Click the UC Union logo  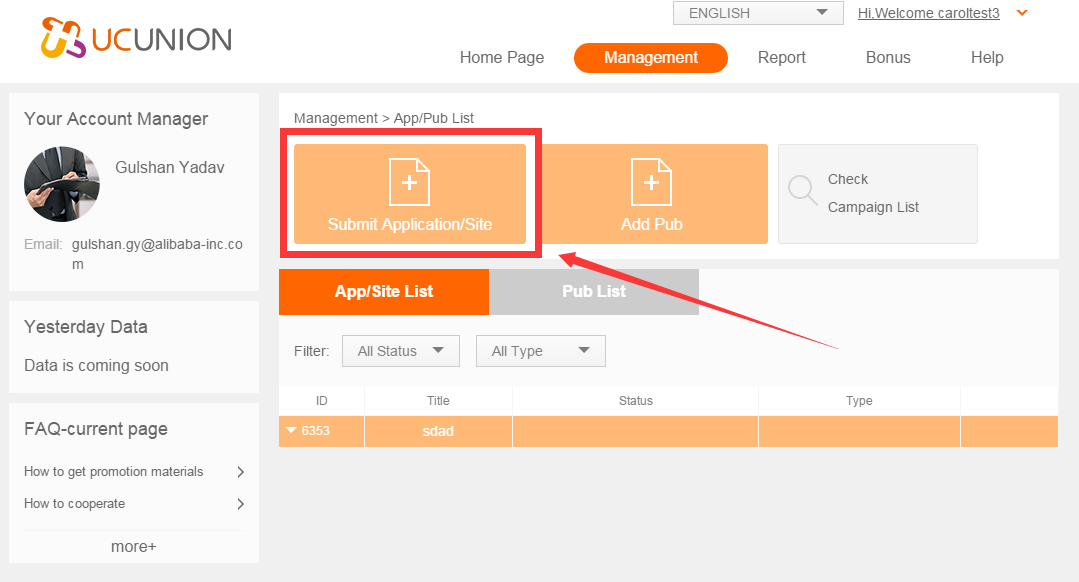pyautogui.click(x=136, y=39)
